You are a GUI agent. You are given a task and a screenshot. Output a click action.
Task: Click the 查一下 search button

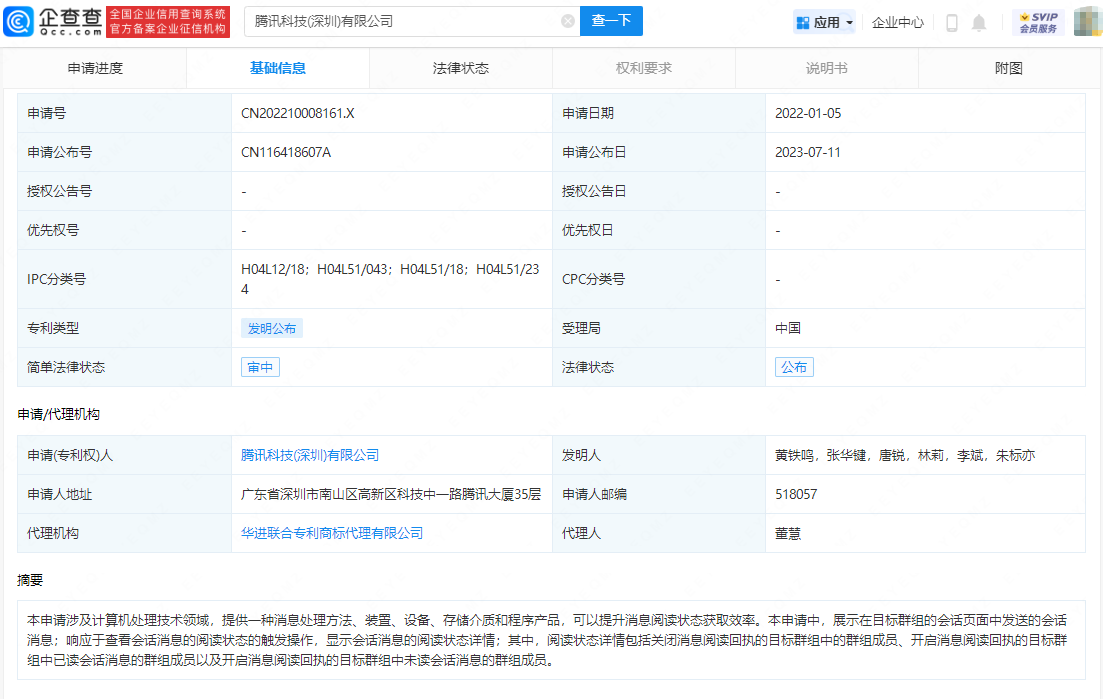click(x=611, y=21)
